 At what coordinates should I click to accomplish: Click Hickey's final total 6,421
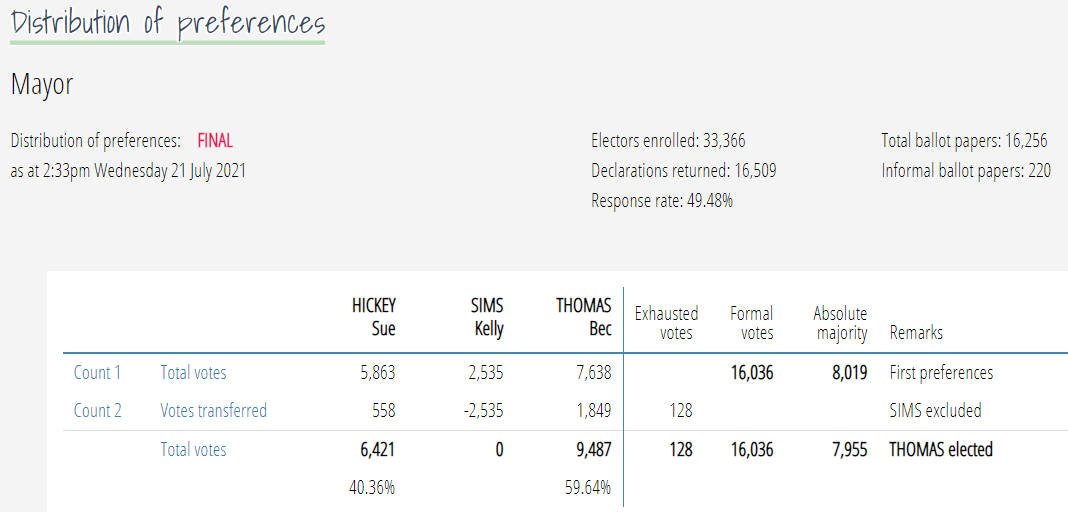click(376, 450)
